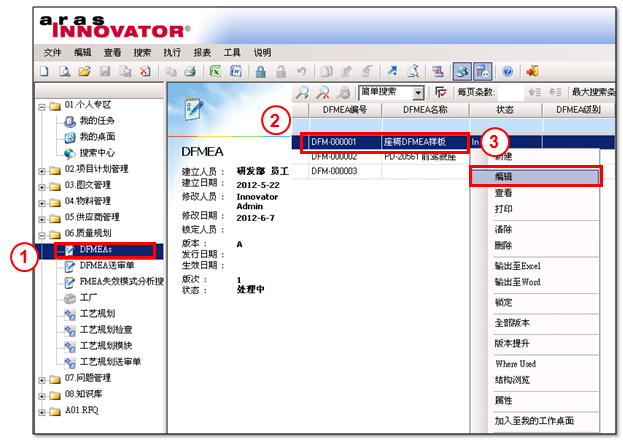623x440 pixels.
Task: Click the Open folder toolbar icon
Action: pyautogui.click(x=84, y=72)
